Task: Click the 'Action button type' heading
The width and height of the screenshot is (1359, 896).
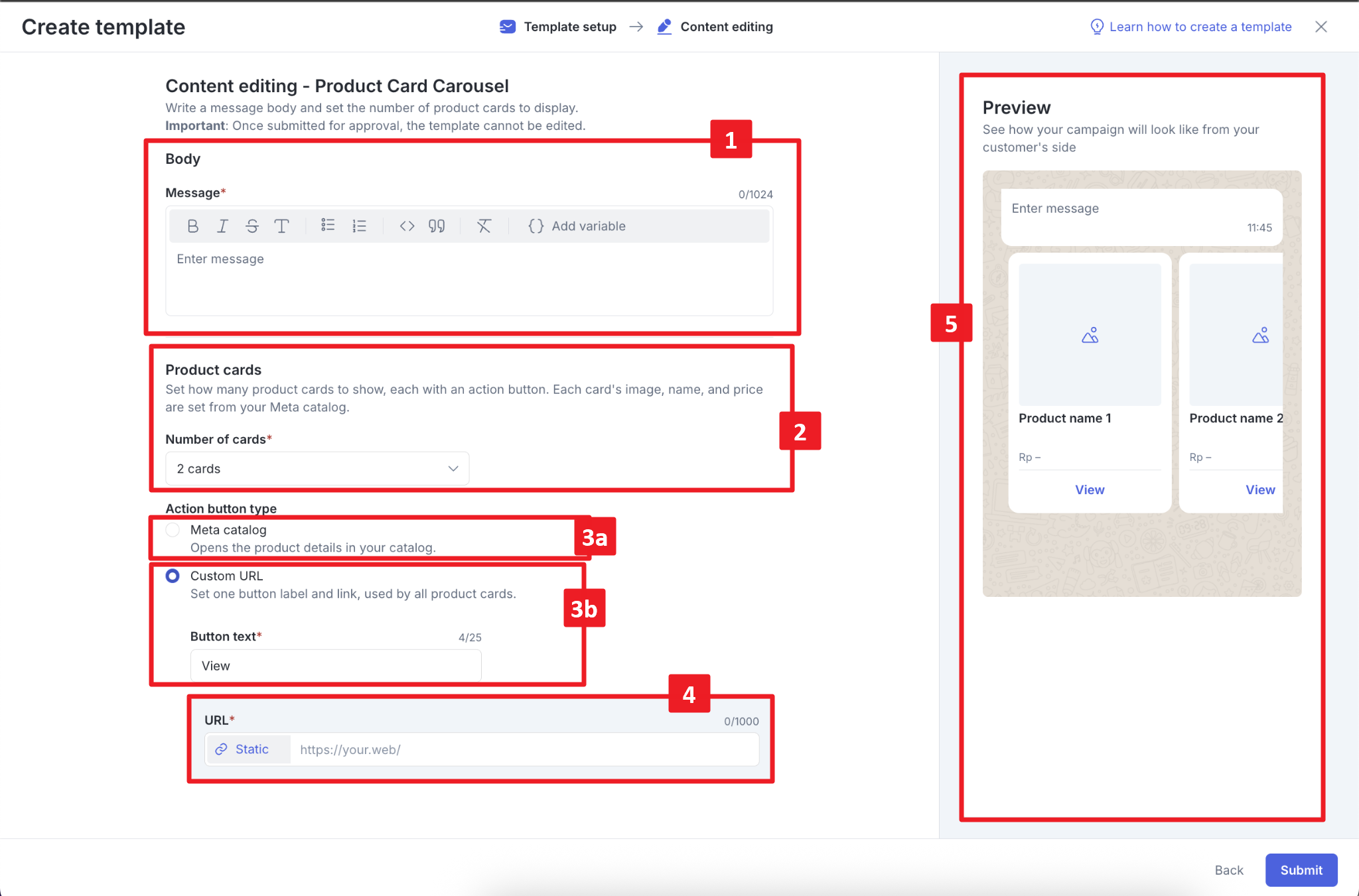Action: tap(221, 509)
